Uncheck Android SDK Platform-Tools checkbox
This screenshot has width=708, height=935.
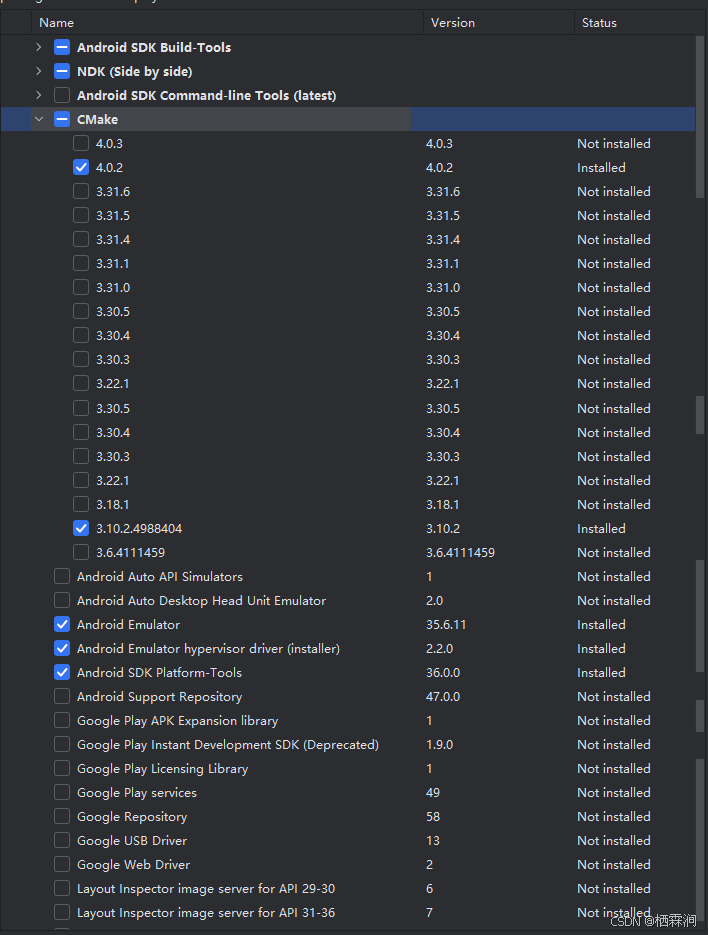(x=62, y=672)
